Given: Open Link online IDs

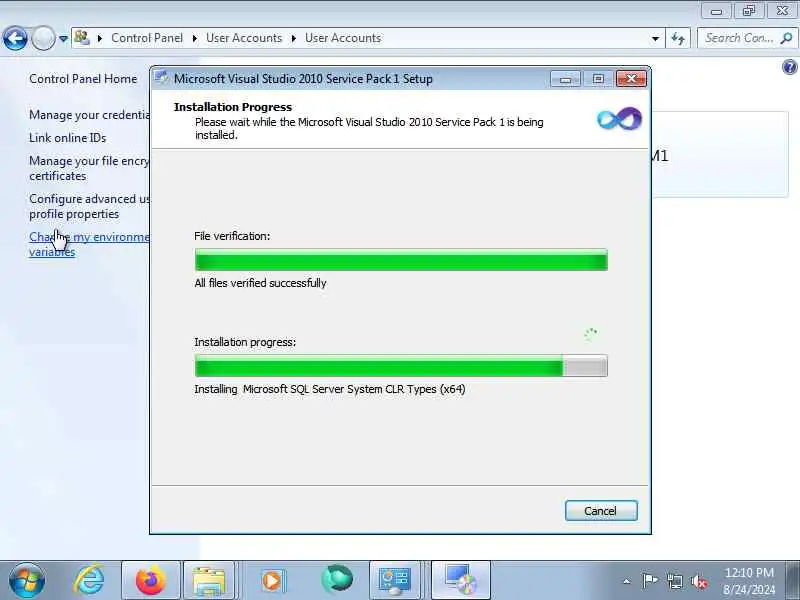Looking at the screenshot, I should click(67, 138).
